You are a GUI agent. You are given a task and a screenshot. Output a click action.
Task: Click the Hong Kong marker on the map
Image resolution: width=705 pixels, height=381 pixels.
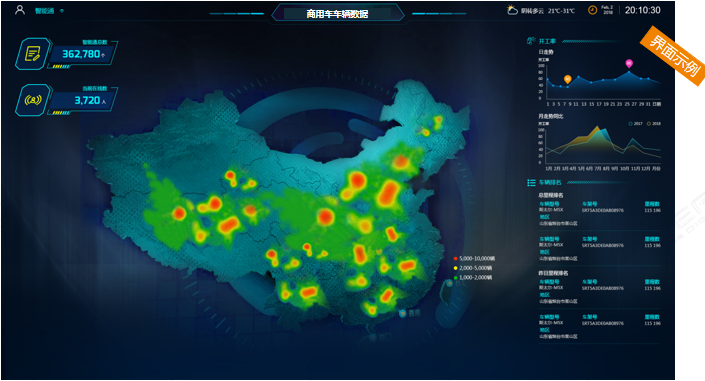coord(403,313)
